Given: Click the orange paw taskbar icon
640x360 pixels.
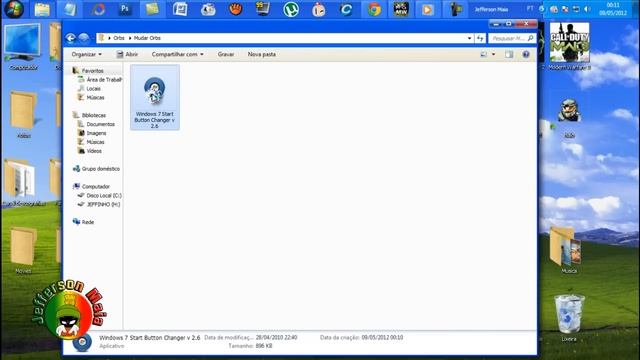Looking at the screenshot, I should (236, 9).
